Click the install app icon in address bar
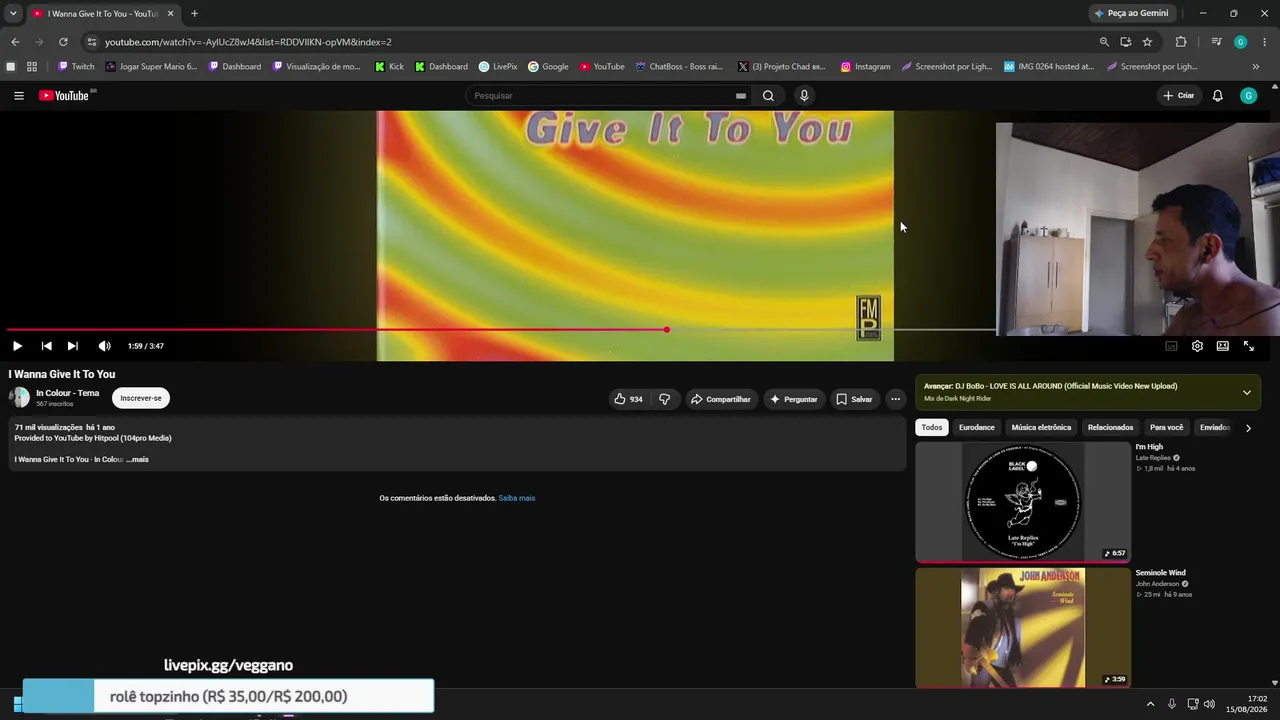The height and width of the screenshot is (720, 1280). 1126,42
